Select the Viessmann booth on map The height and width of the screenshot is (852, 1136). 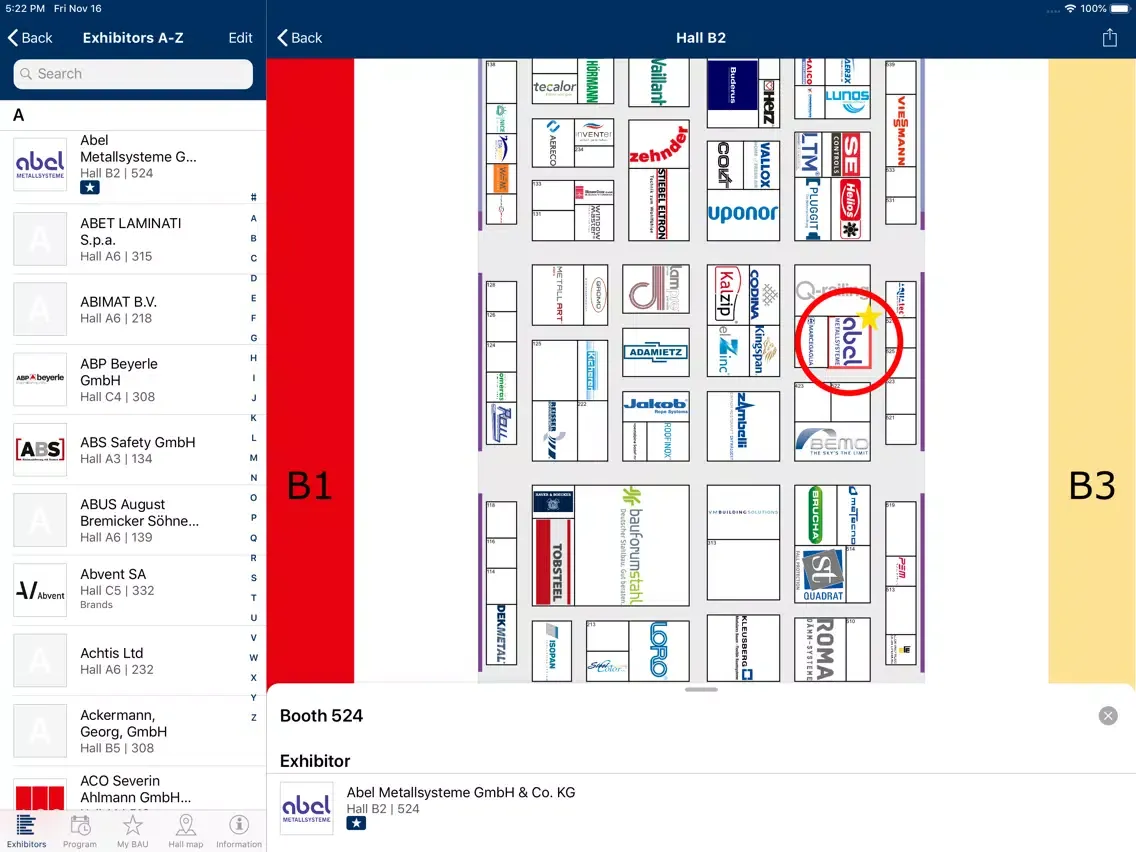pos(901,130)
